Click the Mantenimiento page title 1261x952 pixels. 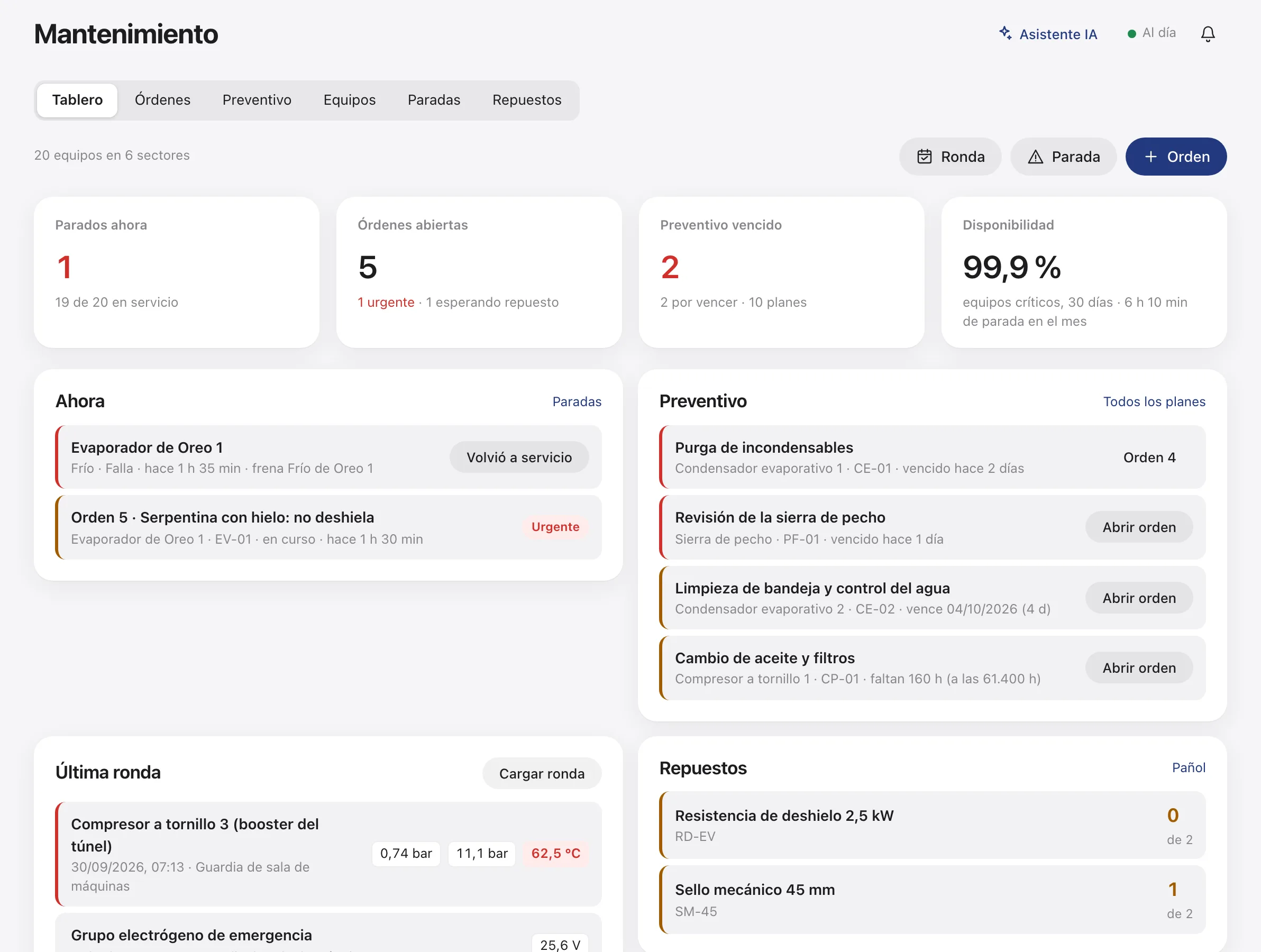pyautogui.click(x=126, y=34)
